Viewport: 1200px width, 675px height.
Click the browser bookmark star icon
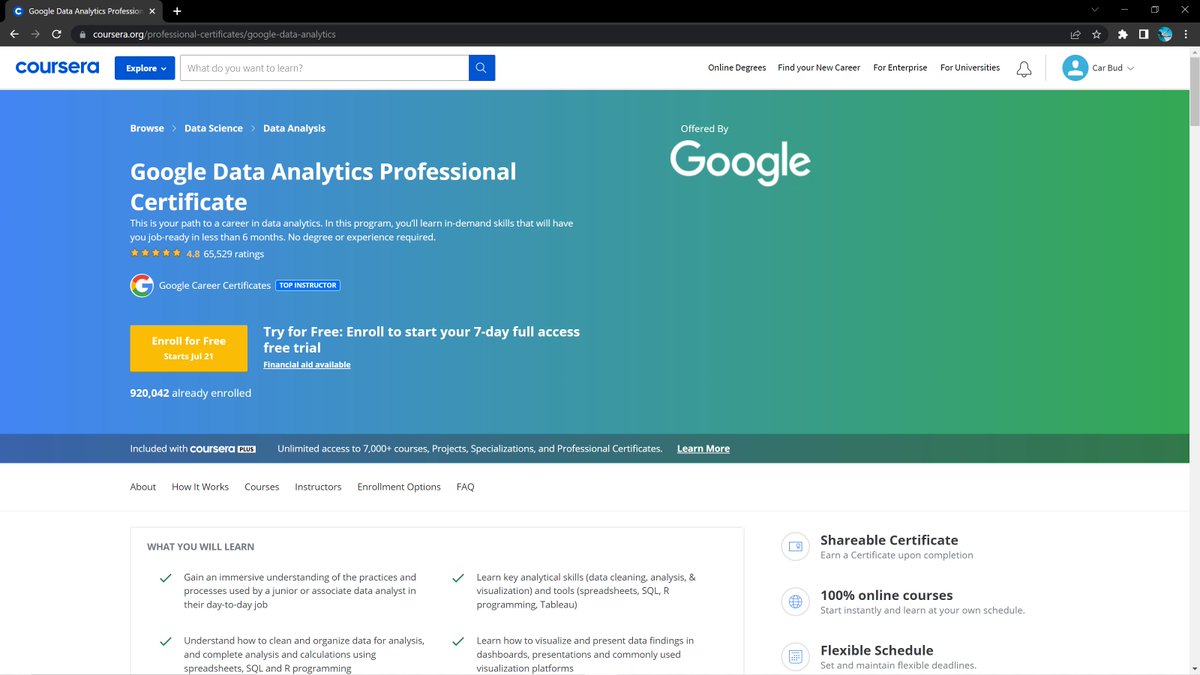[x=1096, y=33]
